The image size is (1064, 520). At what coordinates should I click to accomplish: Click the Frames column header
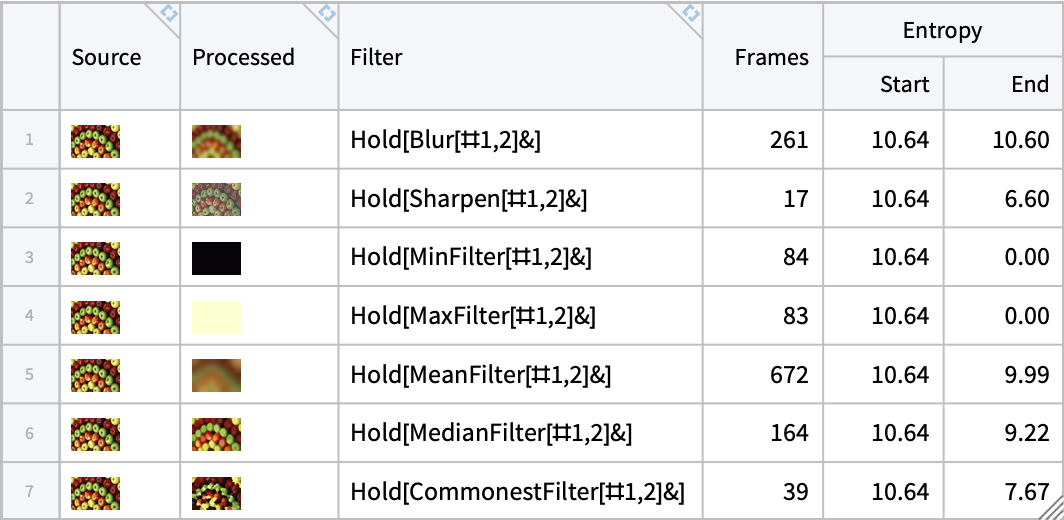point(771,57)
